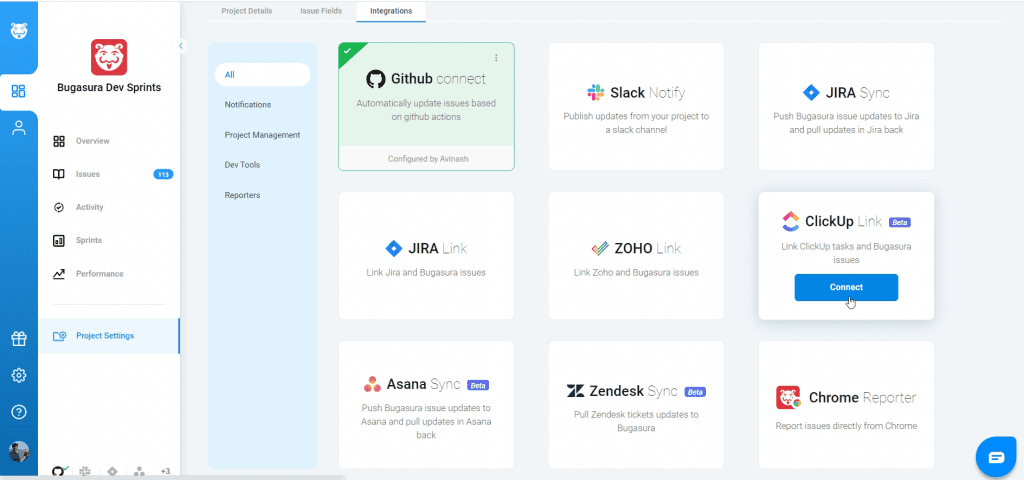Click the ClickUp logo icon
1024x480 pixels.
click(790, 221)
